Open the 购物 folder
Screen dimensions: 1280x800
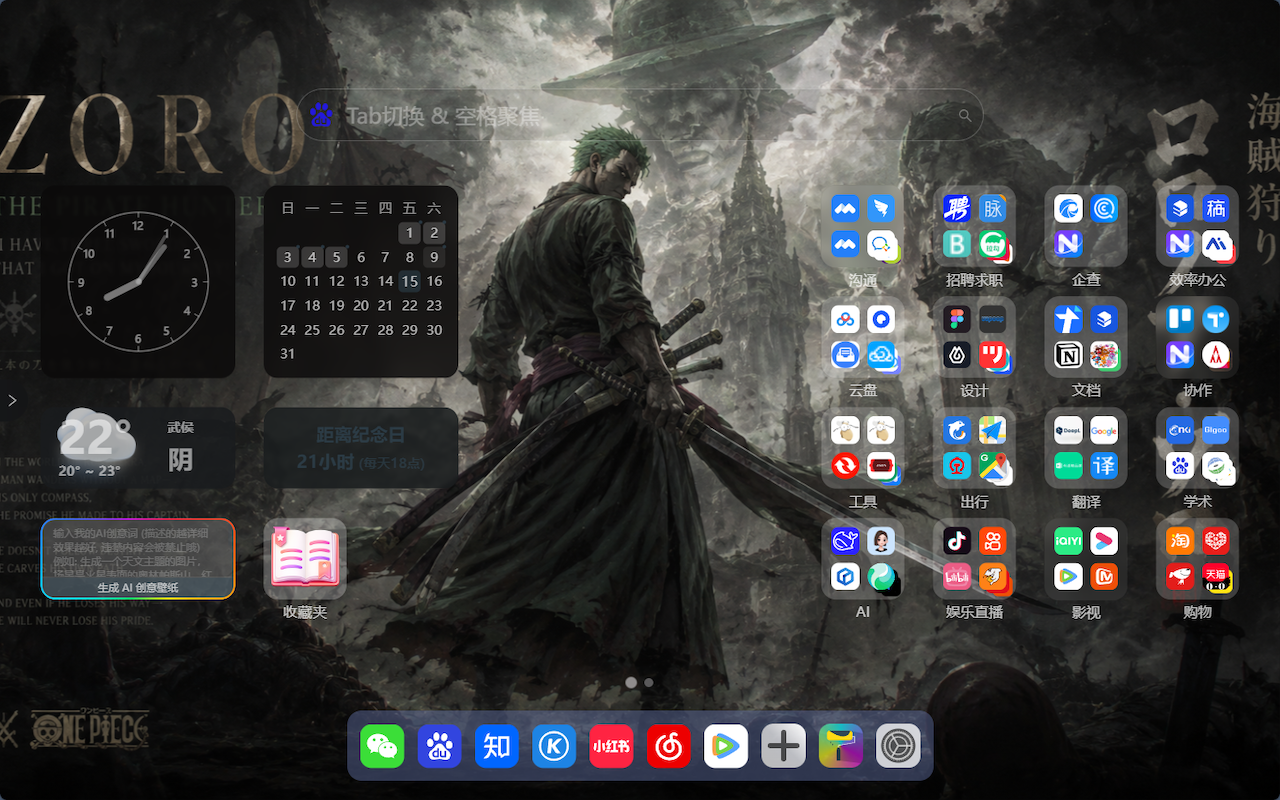pyautogui.click(x=1197, y=559)
